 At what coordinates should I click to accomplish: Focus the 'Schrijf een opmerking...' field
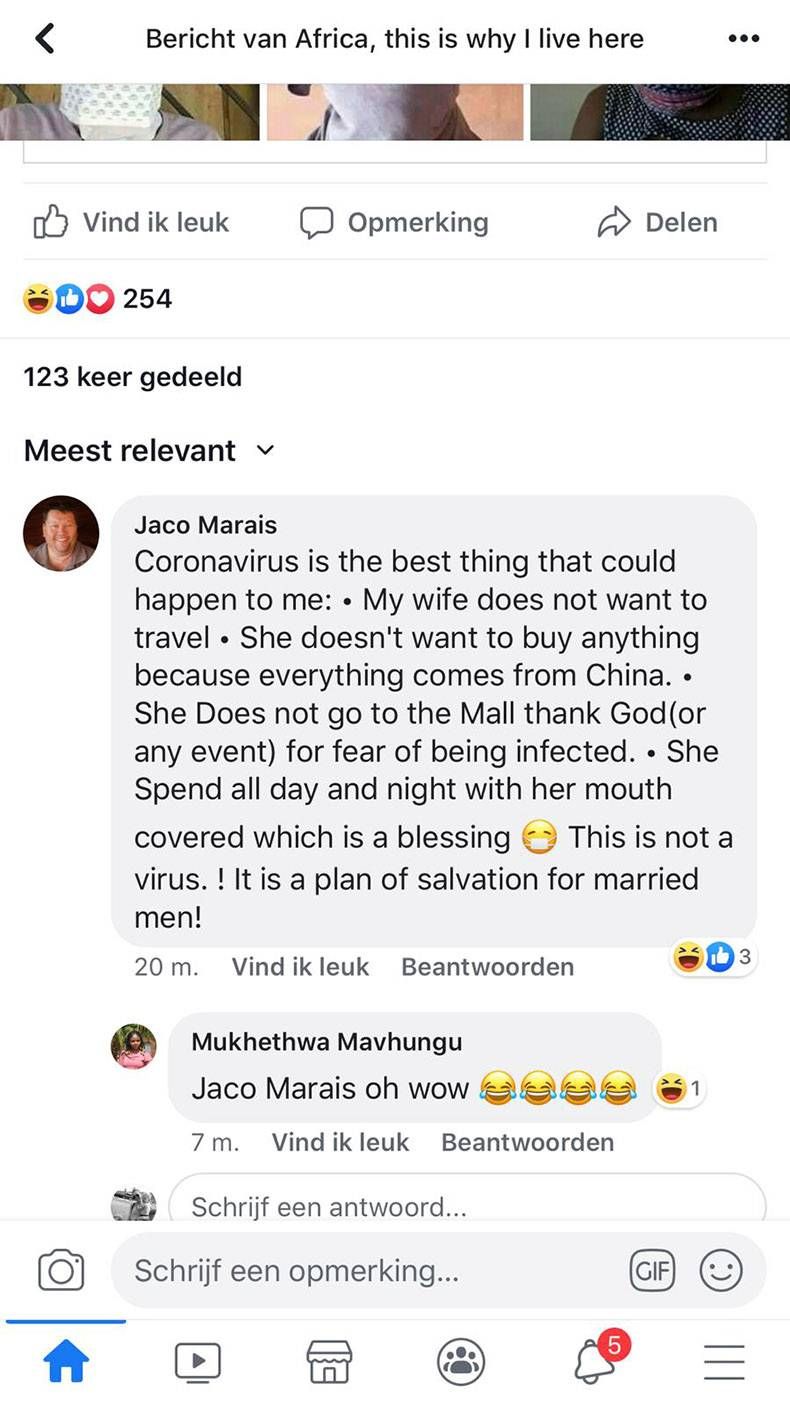[x=360, y=1271]
